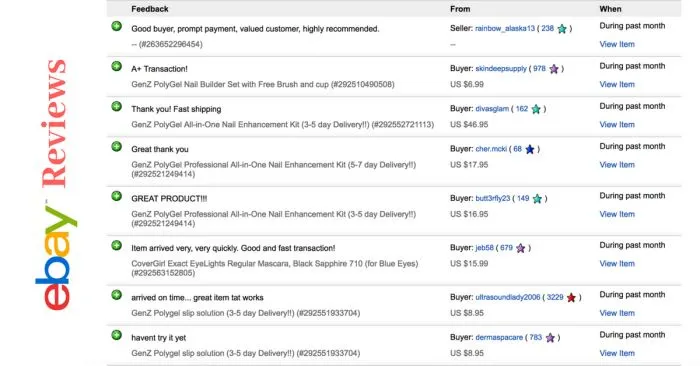Select comment 'arrived on time... great item tat works'
Viewport: 700px width, 366px height.
197,298
